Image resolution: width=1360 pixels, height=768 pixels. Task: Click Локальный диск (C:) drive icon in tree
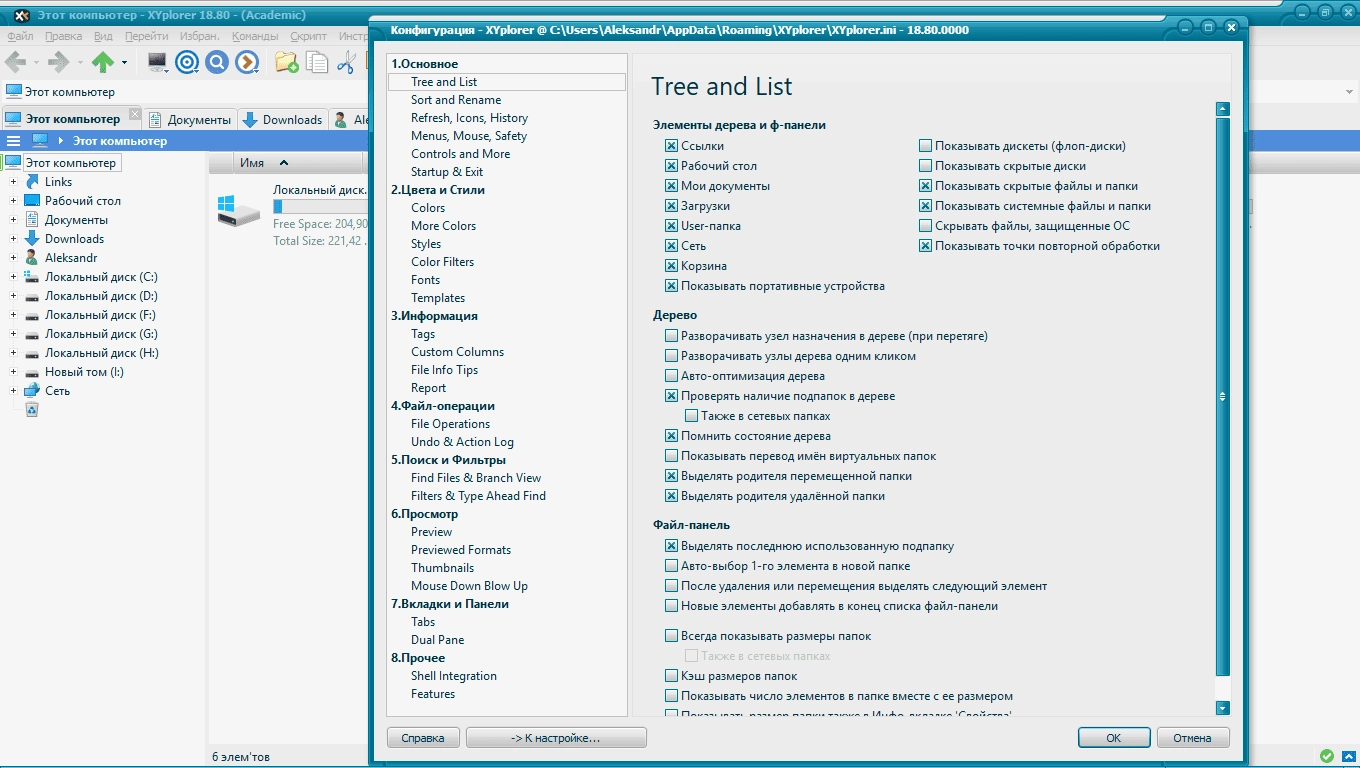click(x=32, y=276)
